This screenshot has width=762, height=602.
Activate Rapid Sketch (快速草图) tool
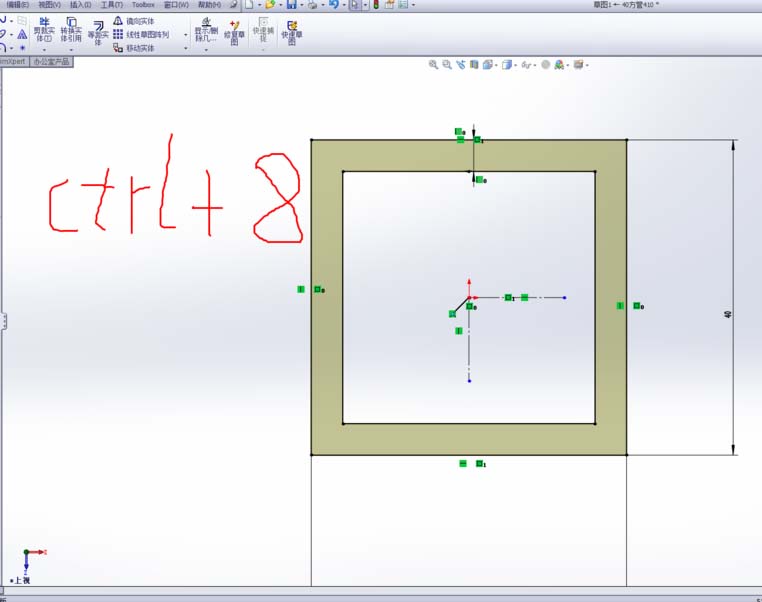click(292, 33)
